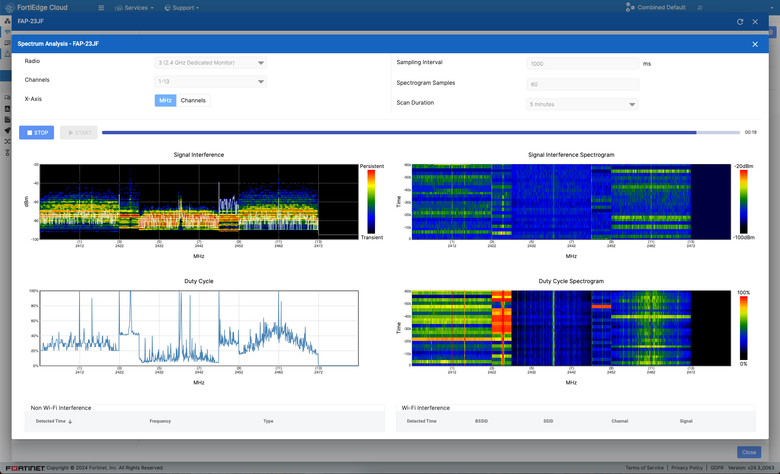Click the Combined Default account icon

pos(630,7)
